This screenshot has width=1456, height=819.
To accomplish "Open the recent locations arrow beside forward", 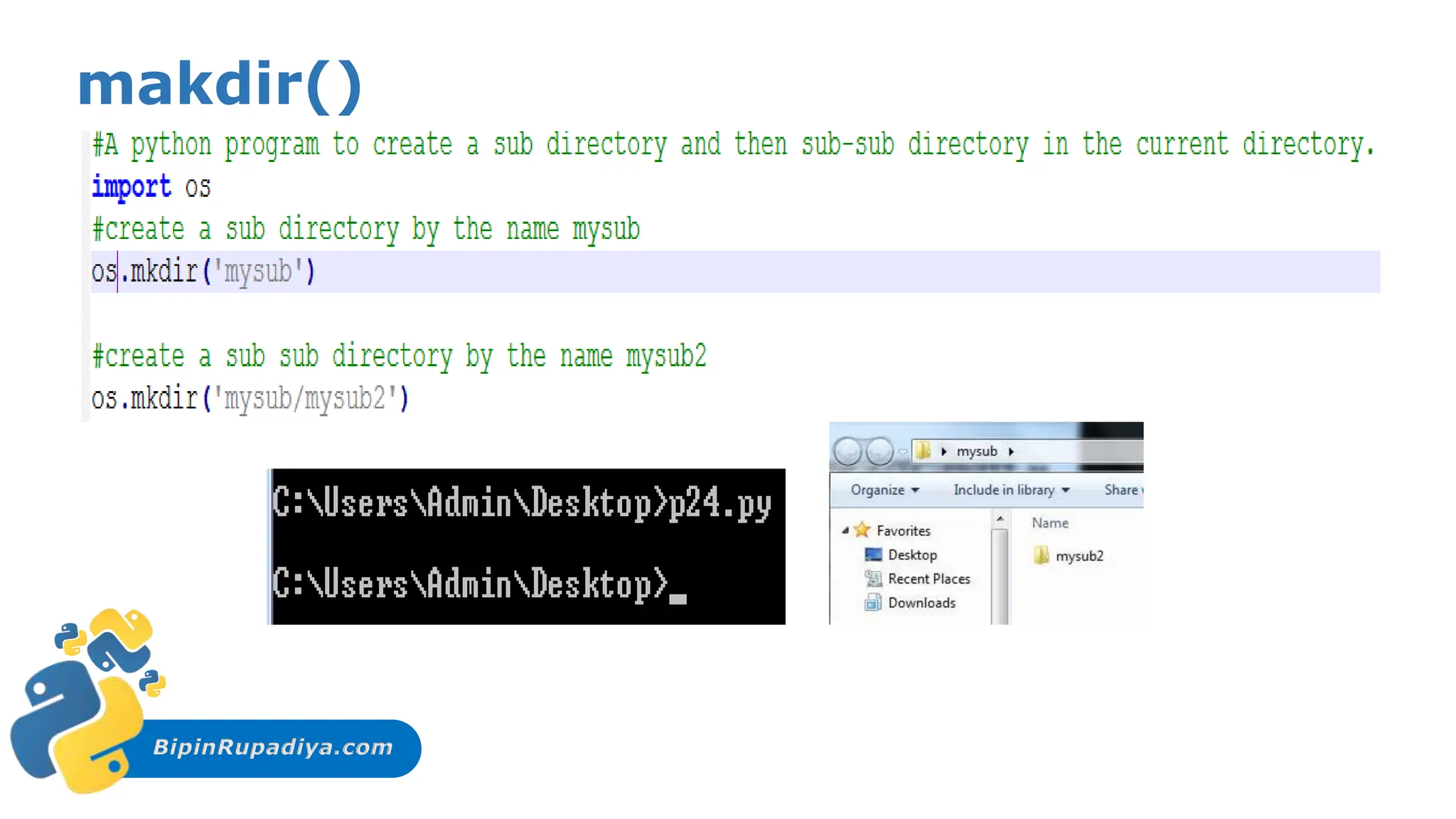I will pyautogui.click(x=902, y=452).
